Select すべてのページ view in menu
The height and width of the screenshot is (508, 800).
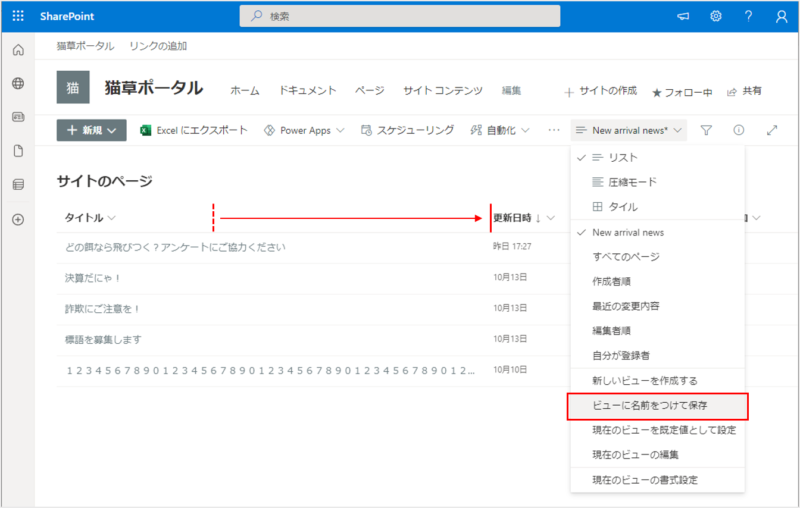click(x=626, y=257)
